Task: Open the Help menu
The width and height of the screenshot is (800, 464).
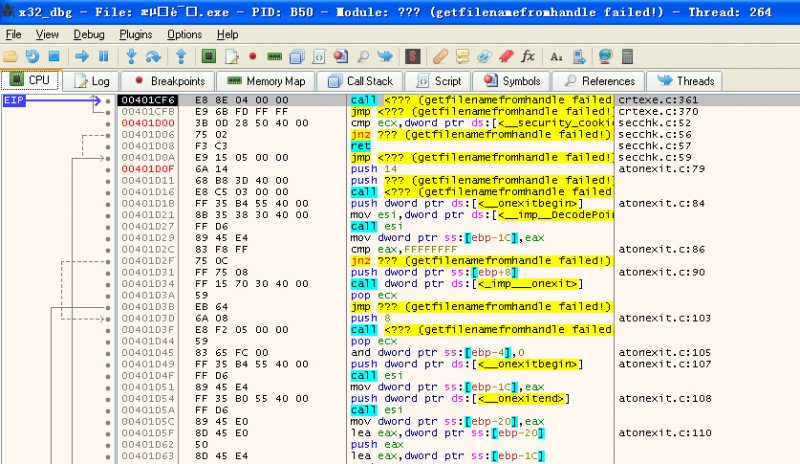Action: [227, 34]
